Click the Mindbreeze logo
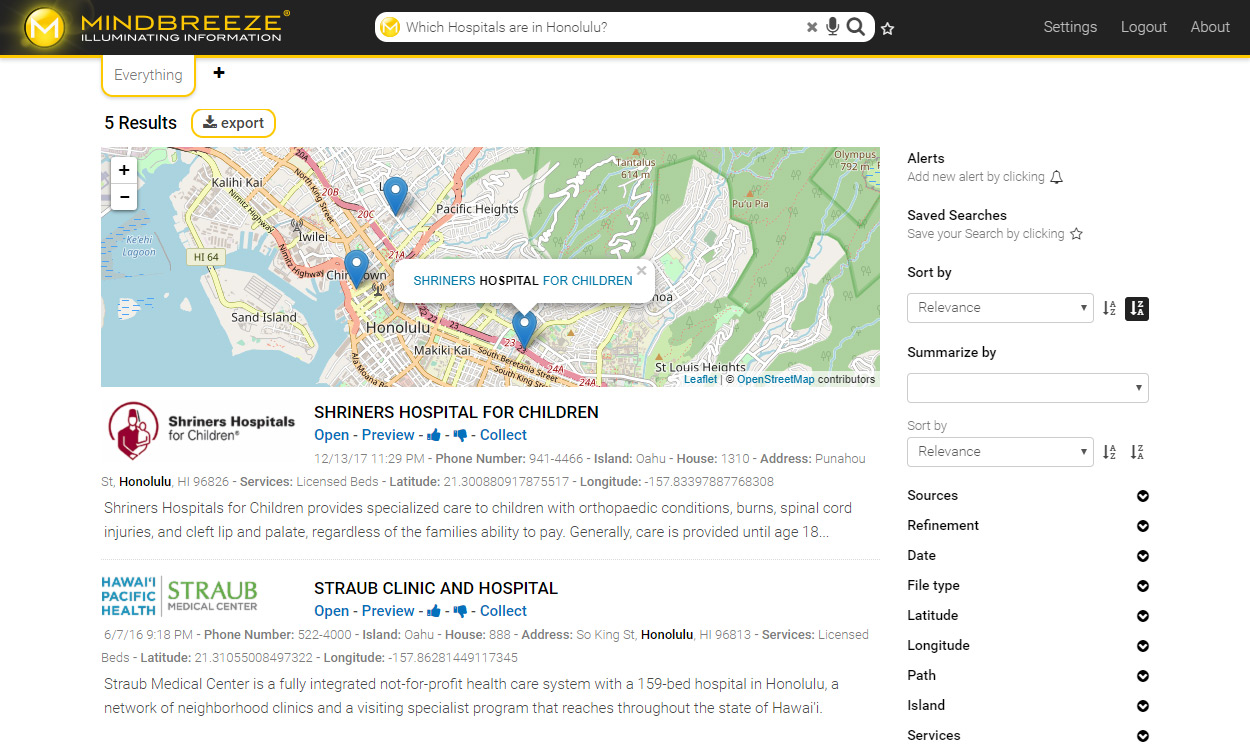Image resolution: width=1250 pixels, height=753 pixels. (x=156, y=27)
